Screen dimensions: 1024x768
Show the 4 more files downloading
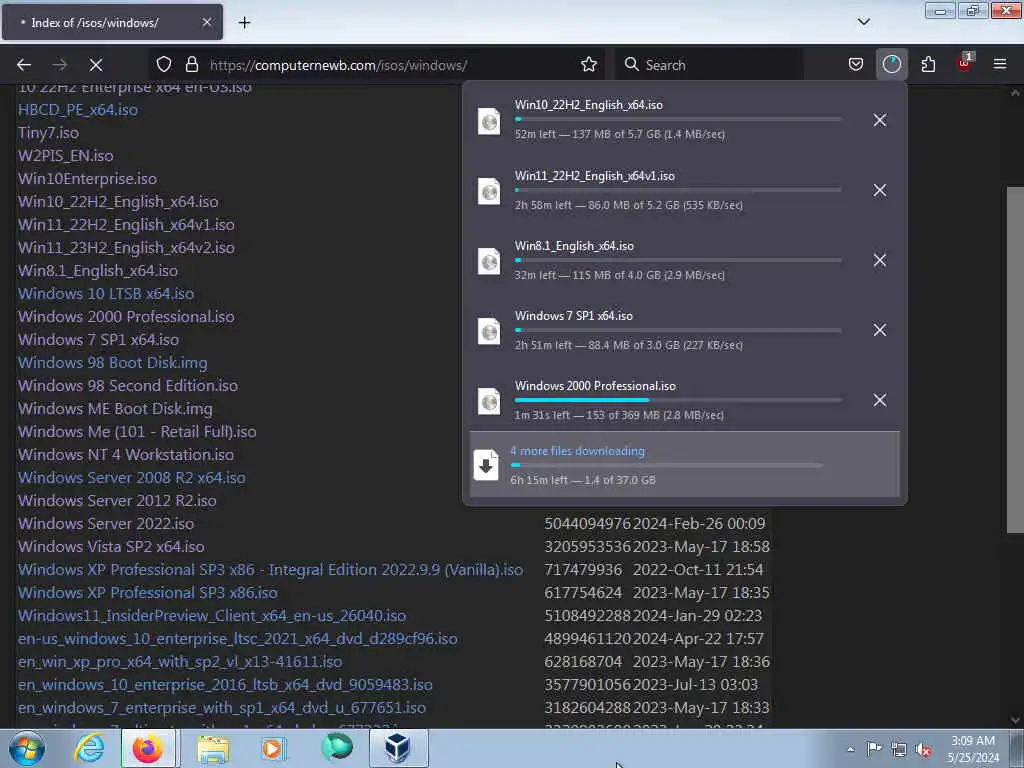point(684,464)
